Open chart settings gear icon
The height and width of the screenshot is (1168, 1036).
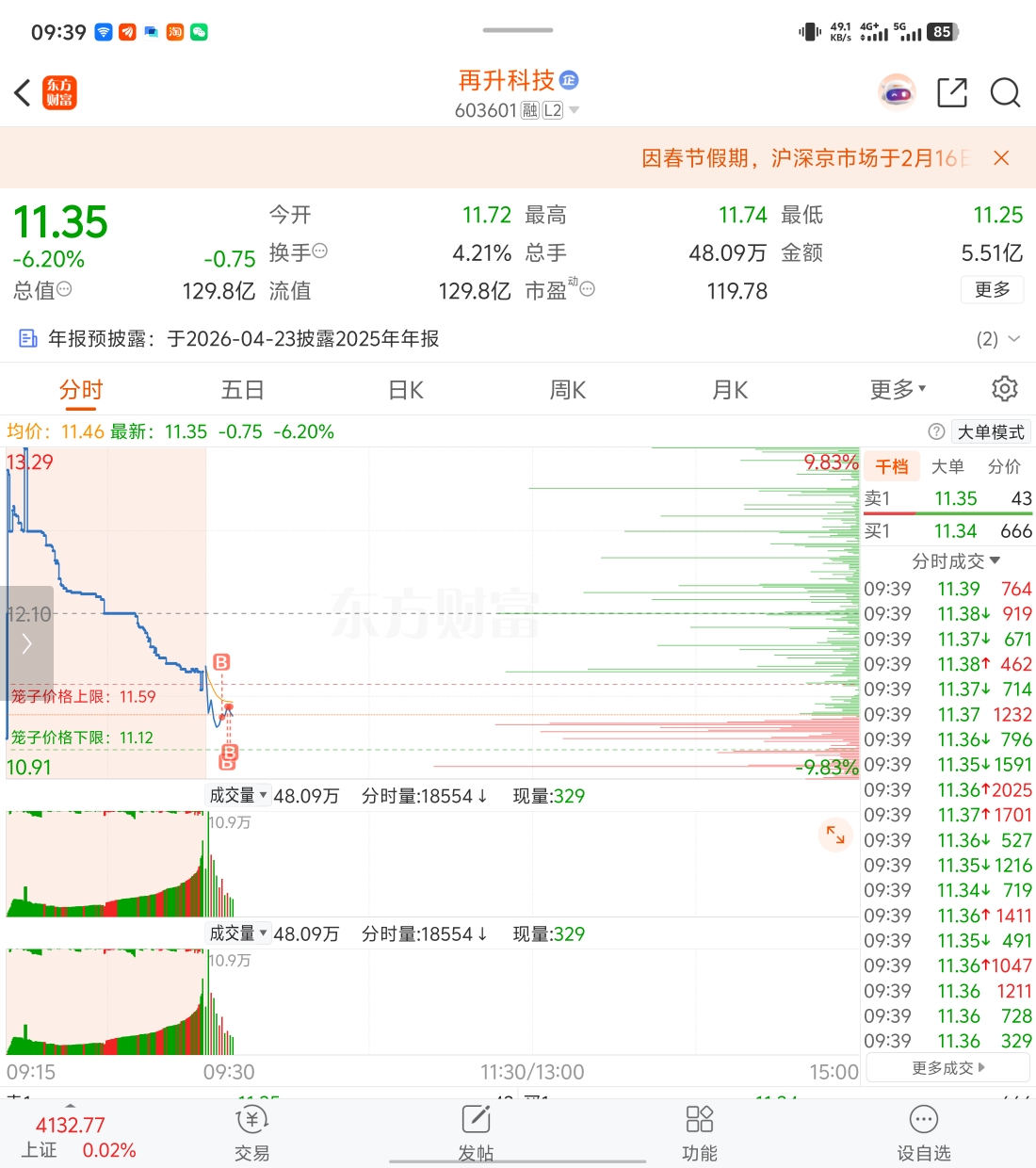click(1005, 389)
